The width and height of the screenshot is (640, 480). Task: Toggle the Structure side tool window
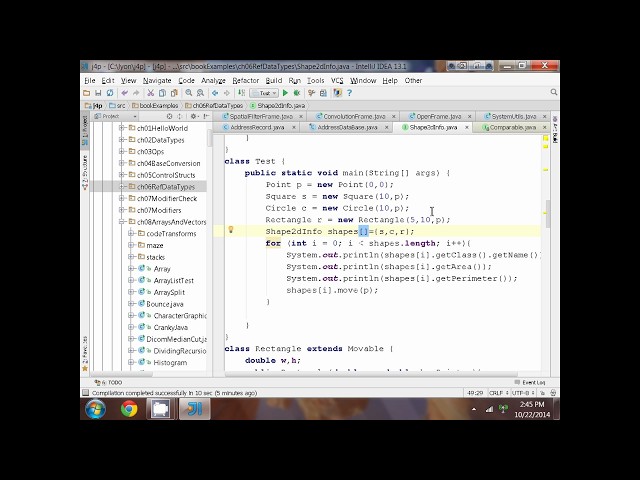pos(85,173)
